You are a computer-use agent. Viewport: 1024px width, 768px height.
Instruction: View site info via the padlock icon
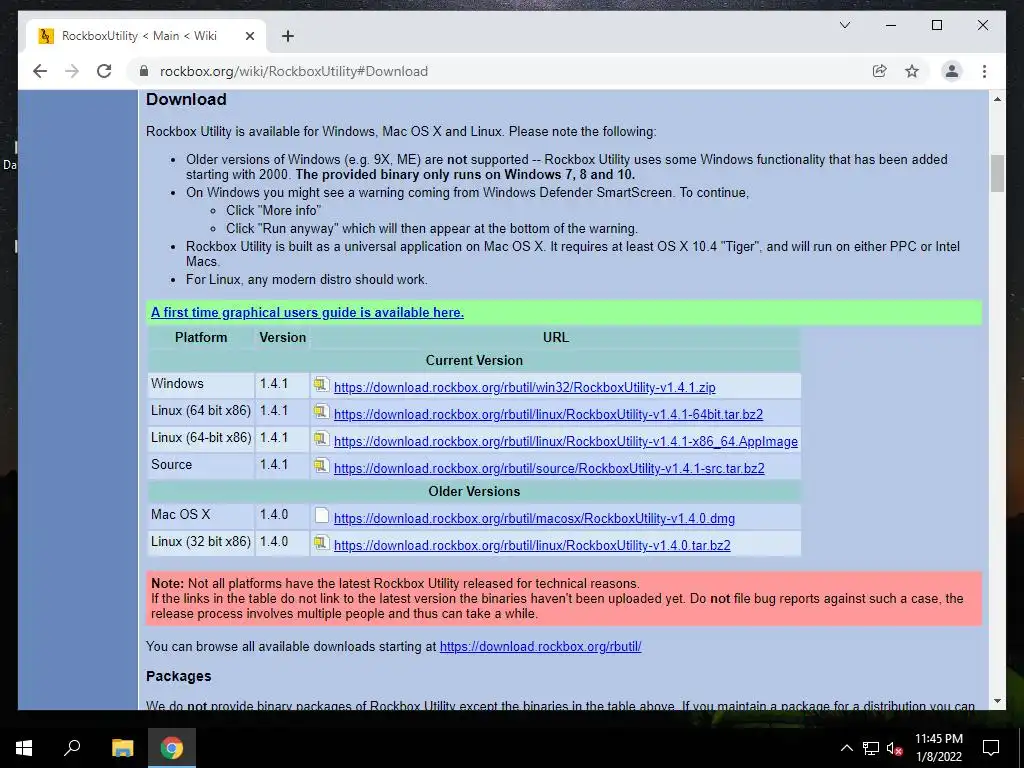coord(144,71)
